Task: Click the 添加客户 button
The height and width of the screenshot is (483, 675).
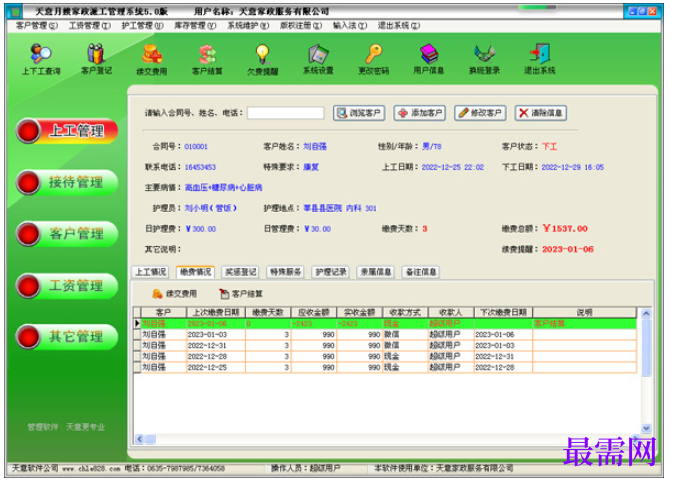Action: click(420, 113)
